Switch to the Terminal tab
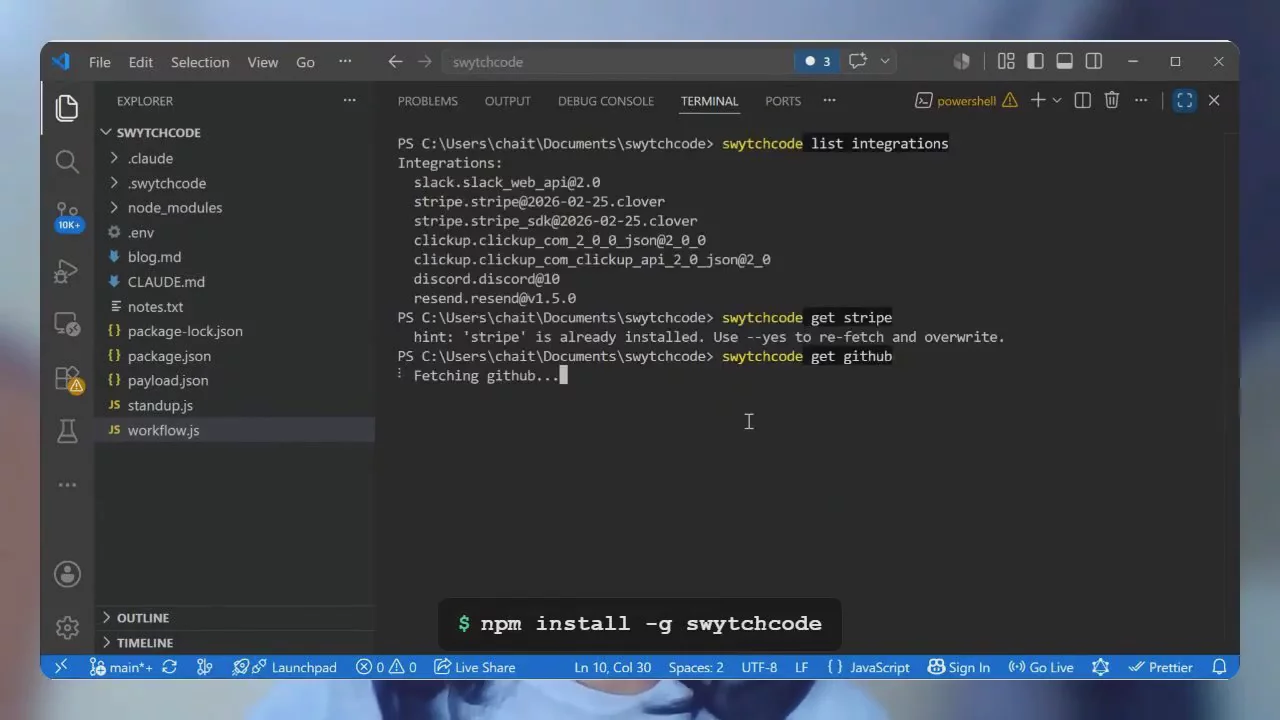Screen dimensions: 1280x720 [x=709, y=101]
